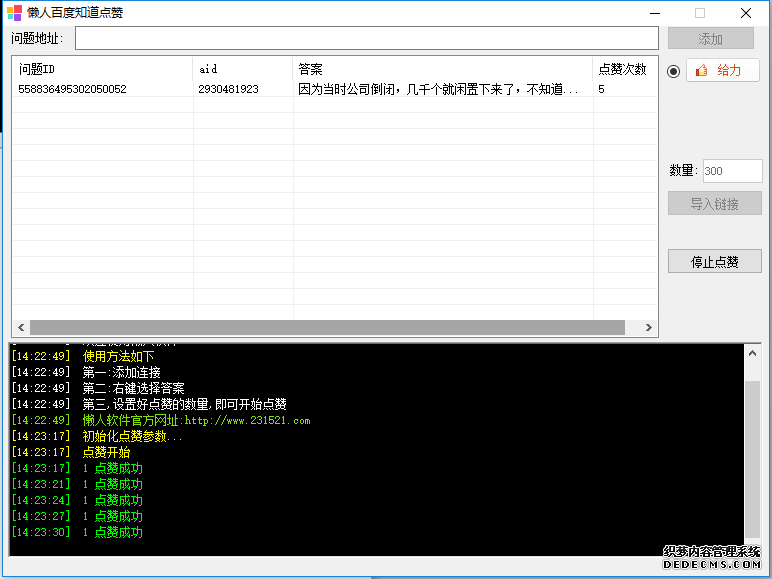The width and height of the screenshot is (772, 579).
Task: Click the thumbs-up 给力 icon
Action: (701, 70)
